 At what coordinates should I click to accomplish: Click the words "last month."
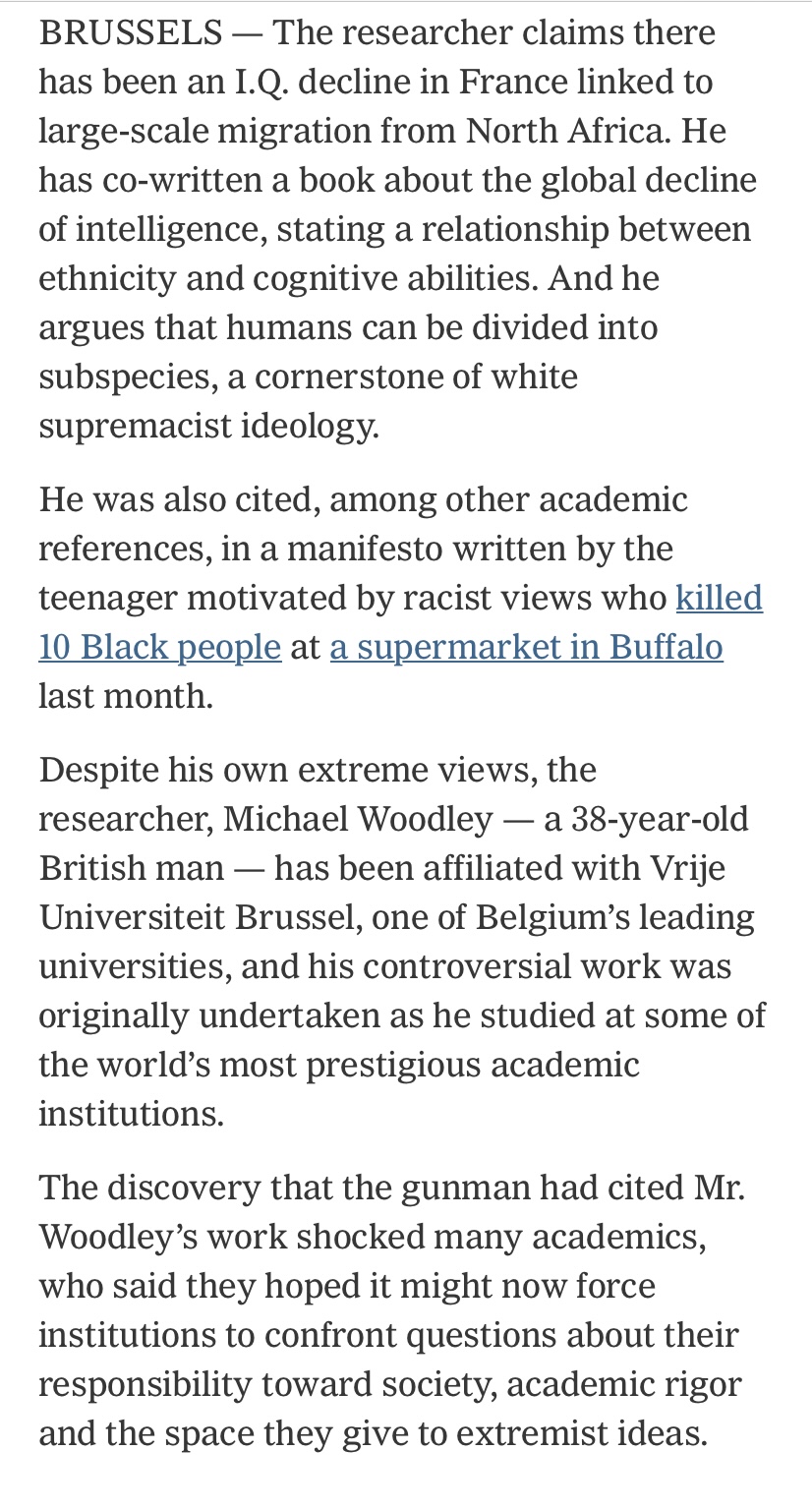(125, 696)
